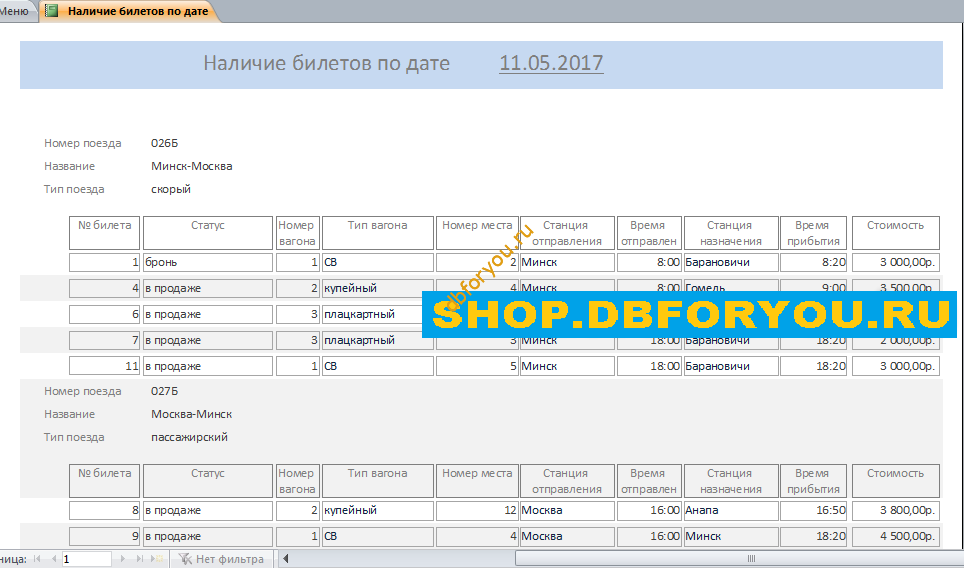Click the 'Нет фильтра' filter button
Screen dimensions: 964x568
(x=221, y=559)
